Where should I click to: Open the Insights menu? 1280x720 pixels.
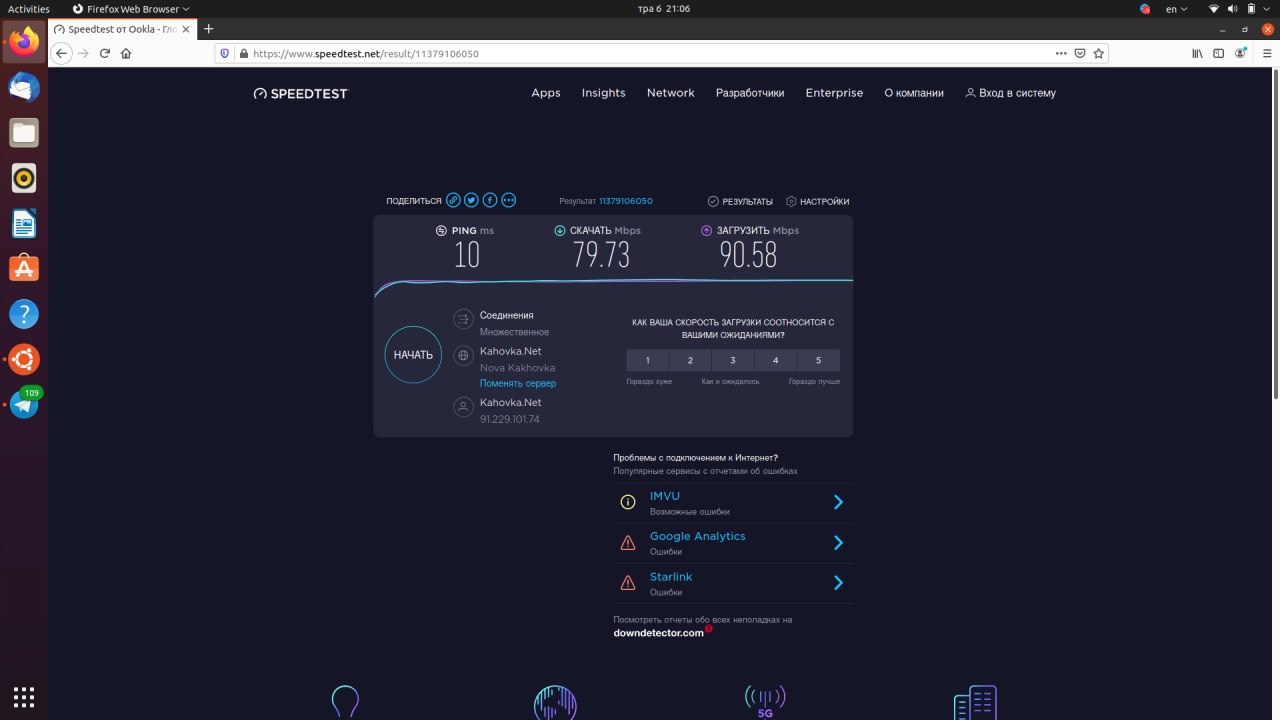tap(604, 93)
